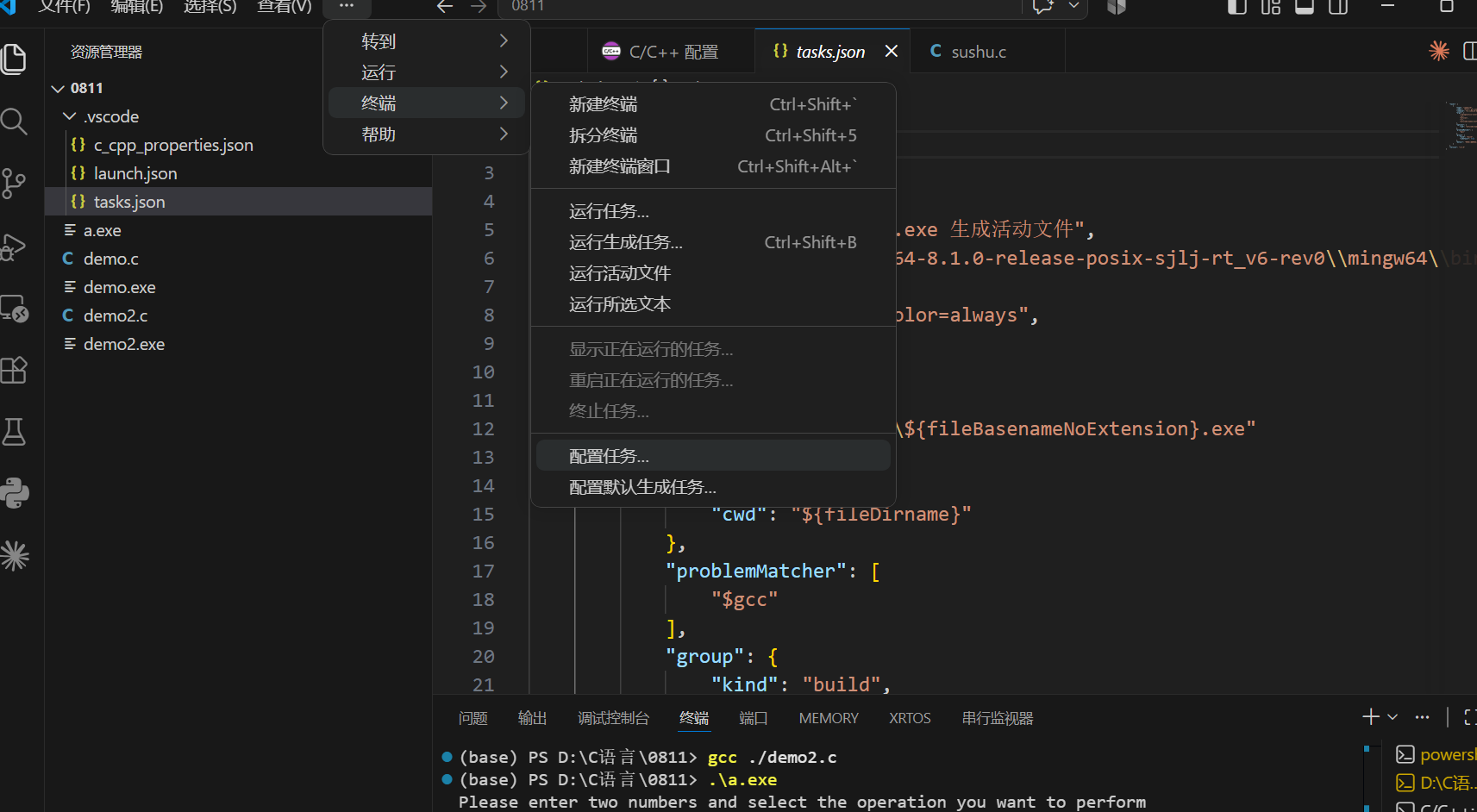Image resolution: width=1477 pixels, height=812 pixels.
Task: Open the Source Control view
Action: pyautogui.click(x=14, y=183)
